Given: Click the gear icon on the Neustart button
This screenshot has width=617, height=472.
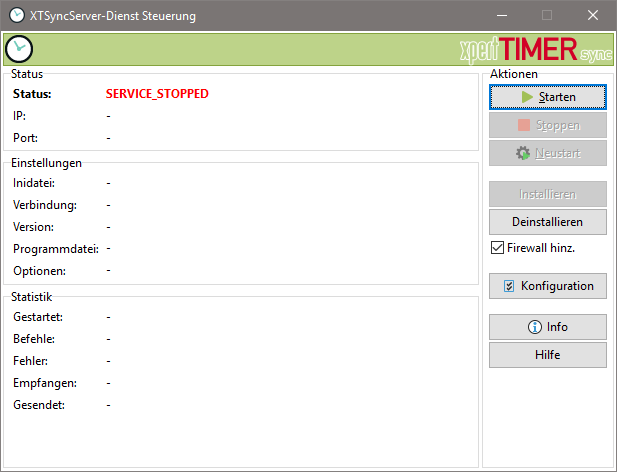Looking at the screenshot, I should click(522, 154).
